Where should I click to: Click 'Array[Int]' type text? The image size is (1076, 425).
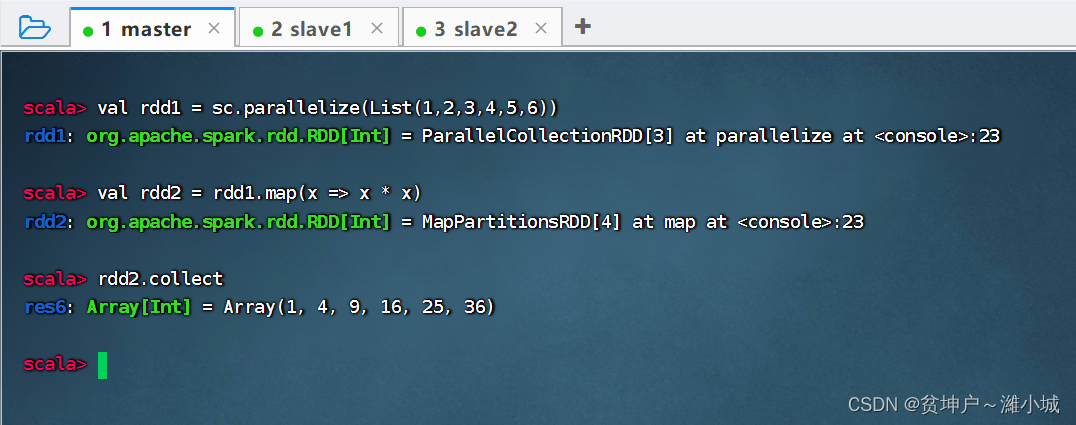click(x=139, y=307)
